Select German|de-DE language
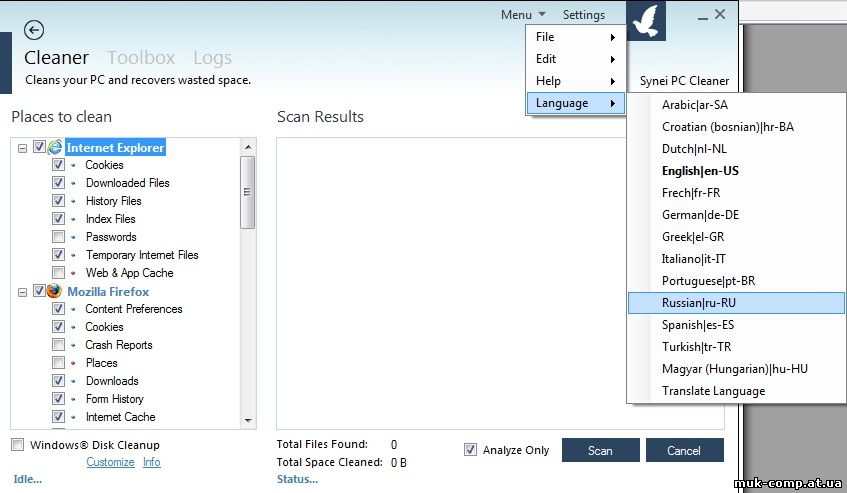 [x=736, y=215]
